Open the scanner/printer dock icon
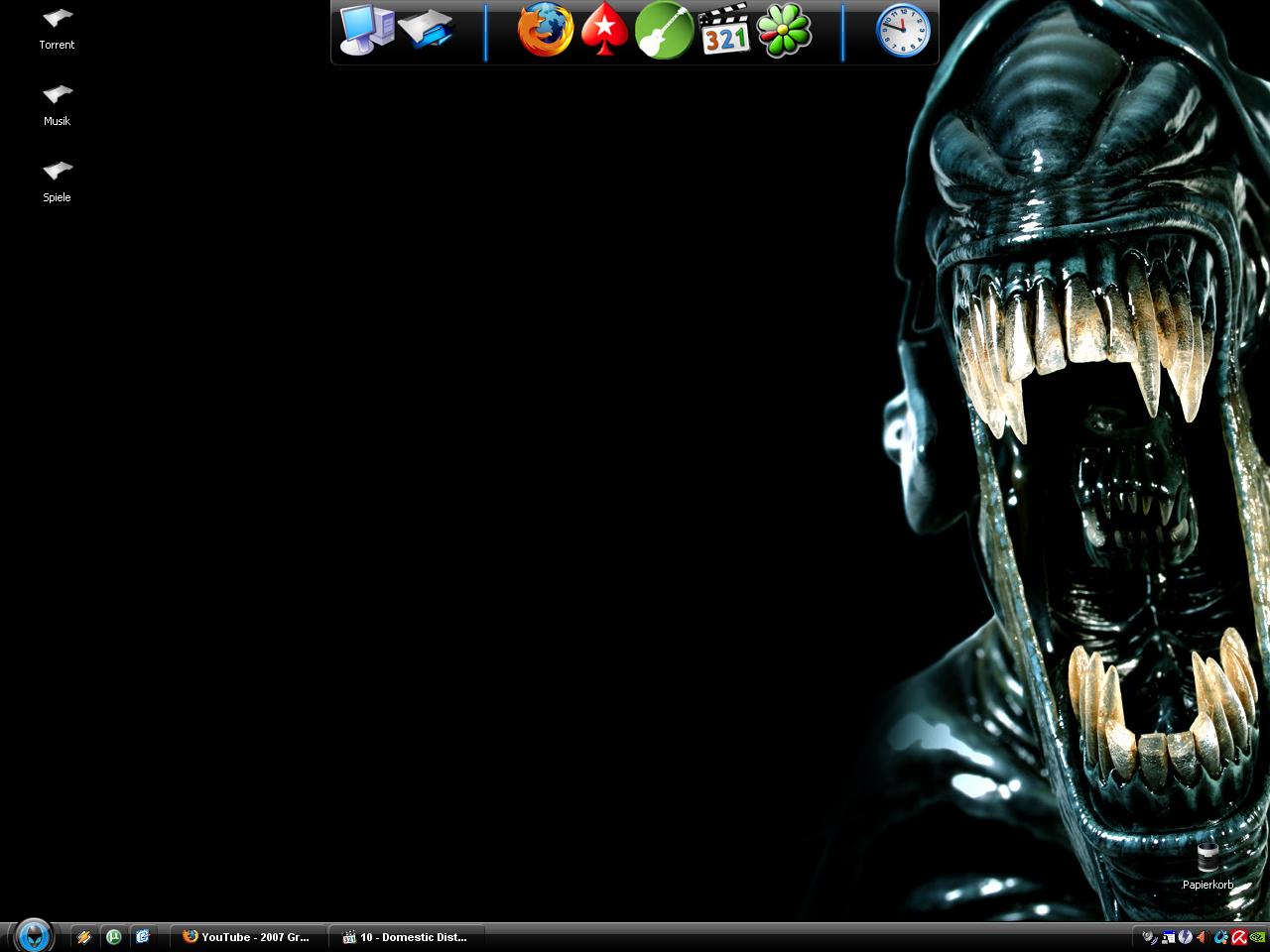Screen dimensions: 1270x952 coord(426,30)
